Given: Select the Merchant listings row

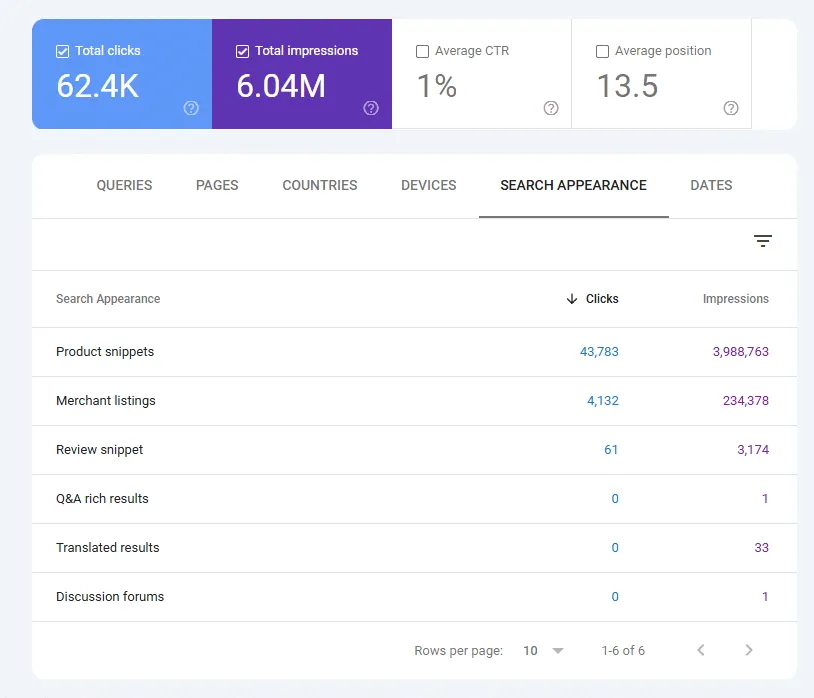Looking at the screenshot, I should click(x=106, y=401).
